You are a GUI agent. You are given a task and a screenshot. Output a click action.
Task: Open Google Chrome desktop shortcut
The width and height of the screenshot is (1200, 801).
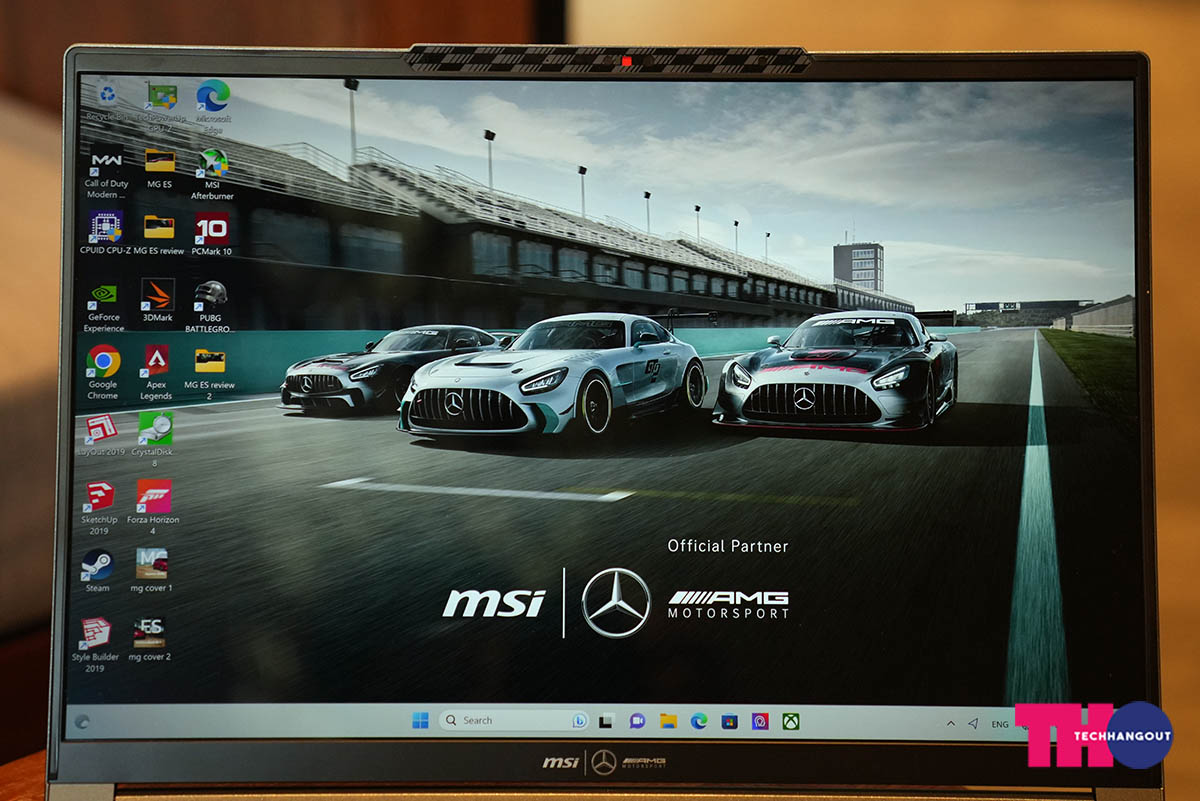(x=103, y=372)
